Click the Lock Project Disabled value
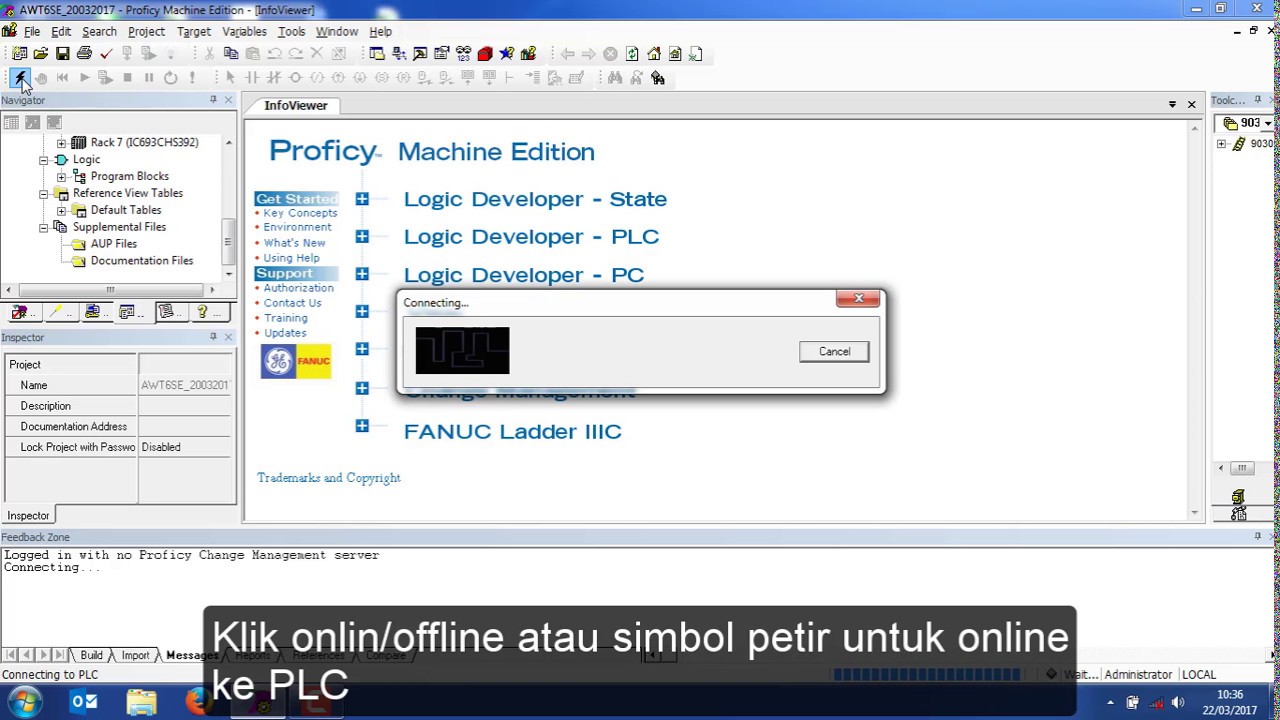This screenshot has width=1280, height=720. coord(186,447)
